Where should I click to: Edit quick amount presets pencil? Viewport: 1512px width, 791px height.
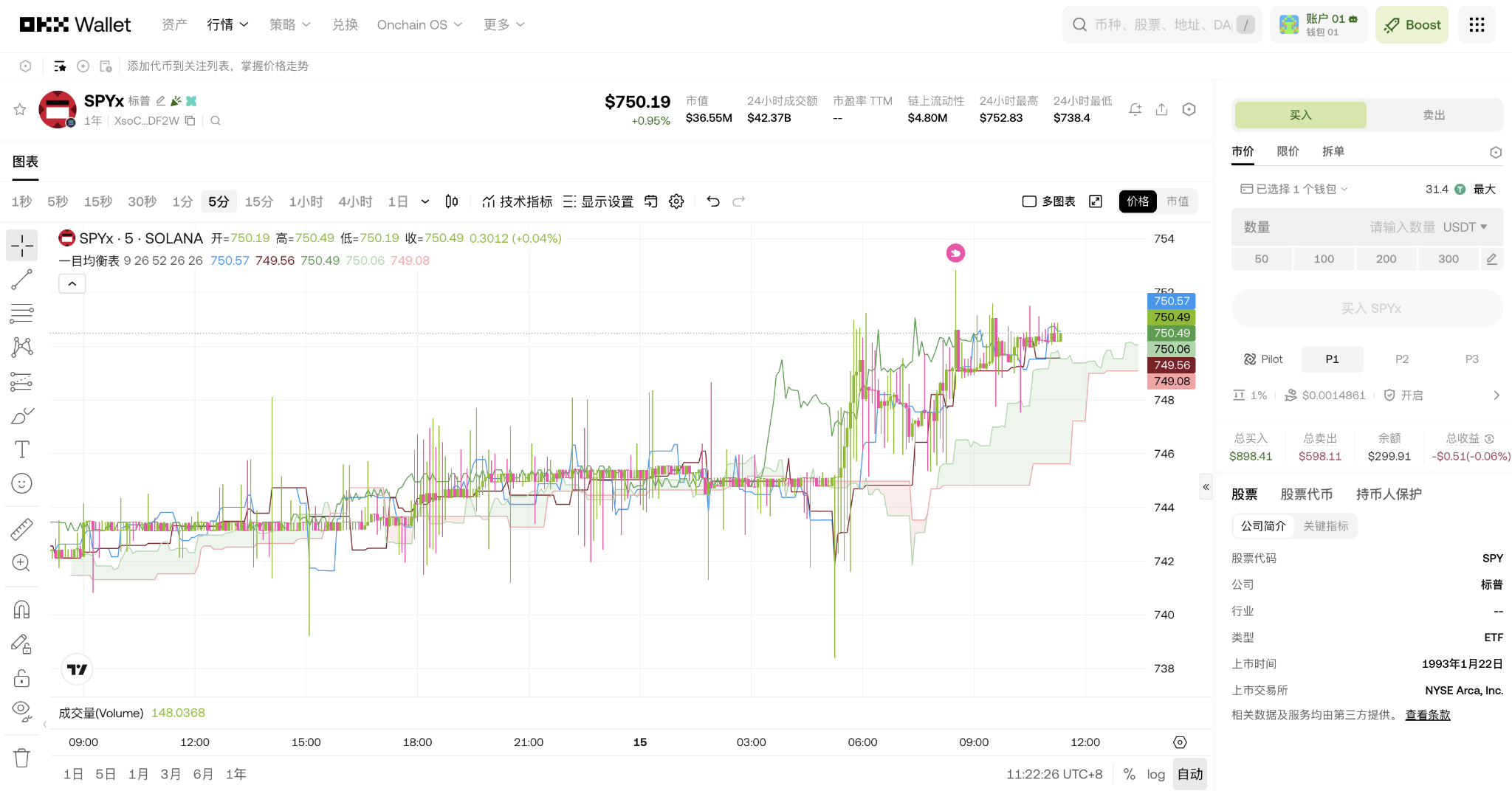(x=1491, y=259)
